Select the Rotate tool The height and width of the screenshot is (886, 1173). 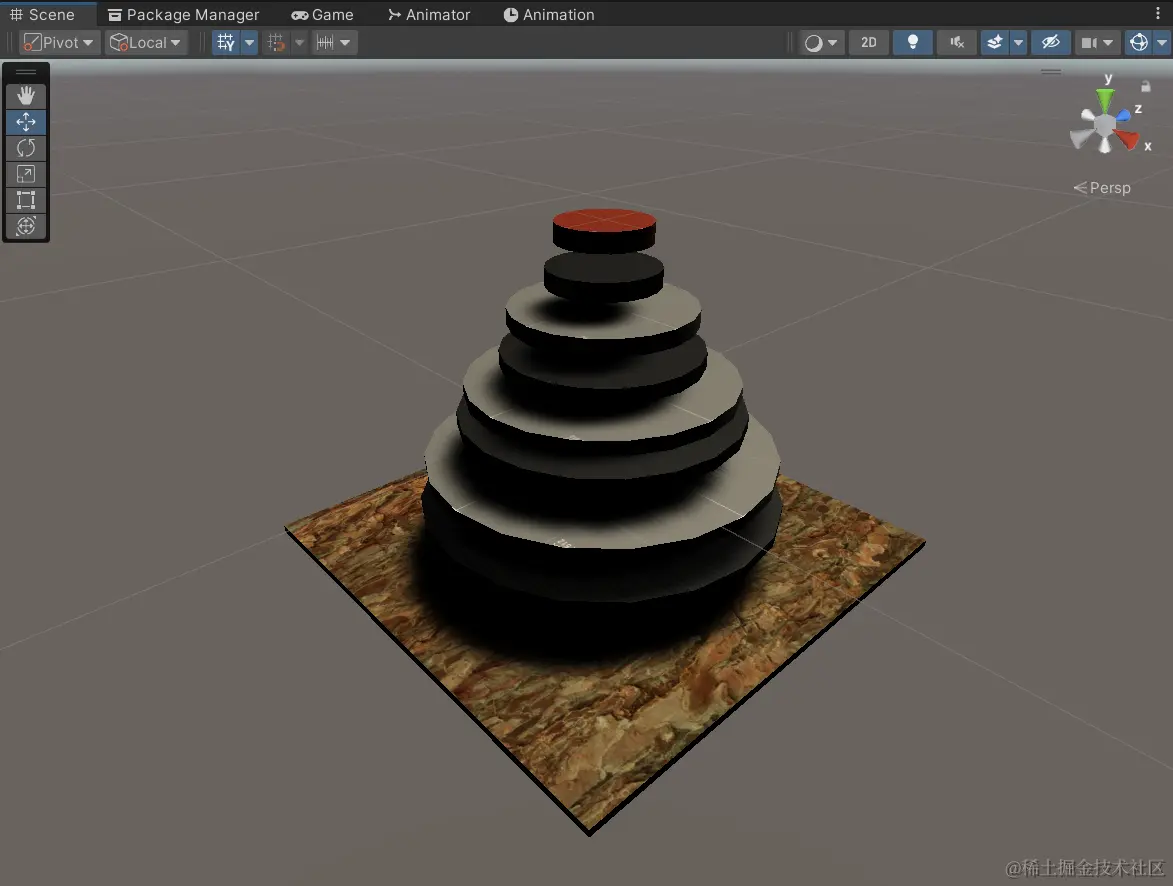tap(25, 148)
